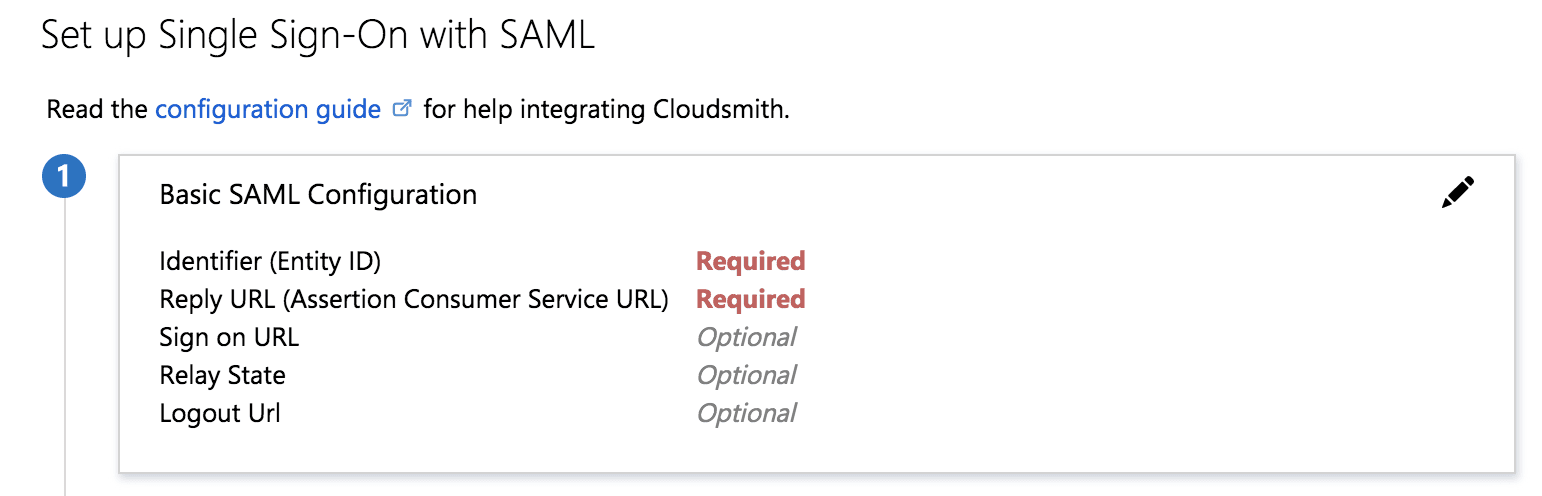Screen dimensions: 1542x496
Task: Click the Optional value for Sign on URL
Action: (x=746, y=337)
